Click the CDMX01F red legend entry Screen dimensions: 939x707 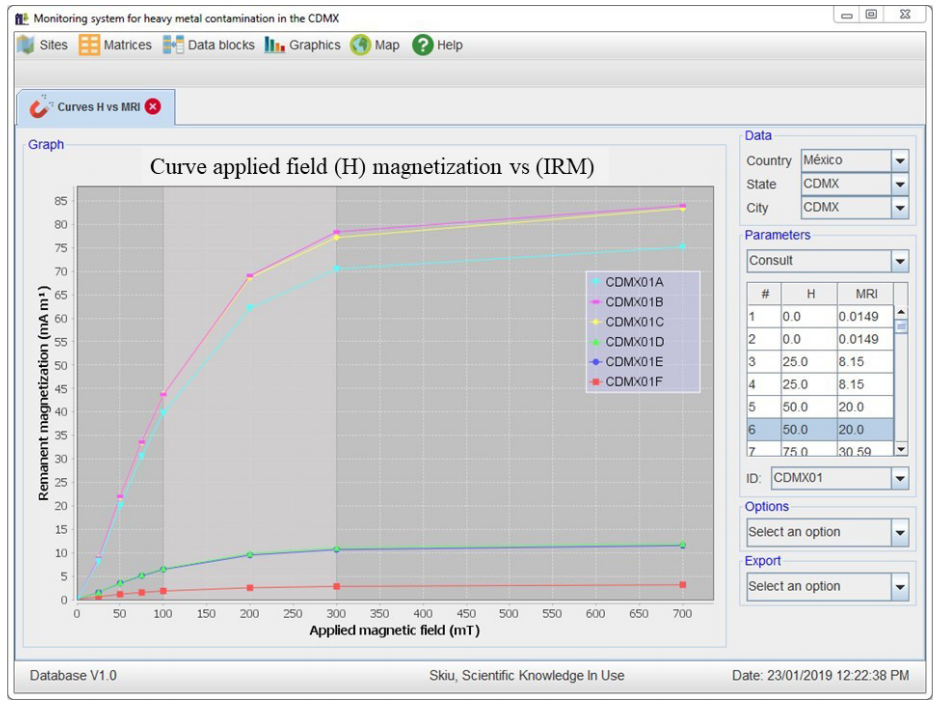click(634, 381)
